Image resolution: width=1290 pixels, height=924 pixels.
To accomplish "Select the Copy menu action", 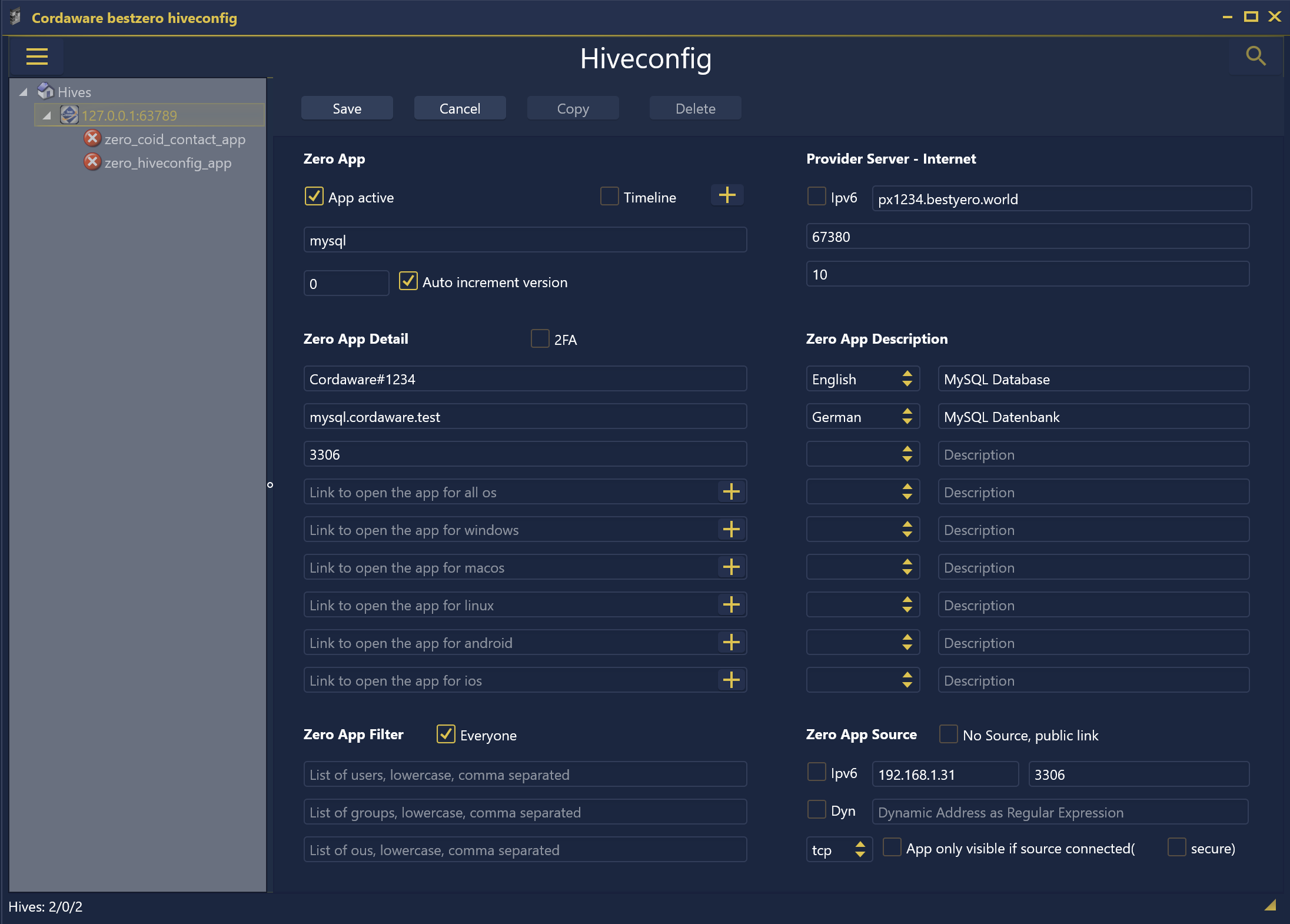I will click(x=573, y=108).
